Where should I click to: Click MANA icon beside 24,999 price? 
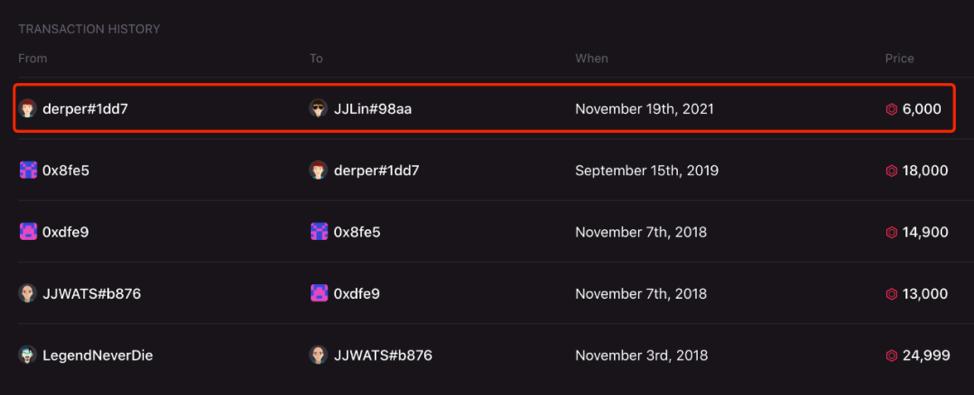pos(891,356)
